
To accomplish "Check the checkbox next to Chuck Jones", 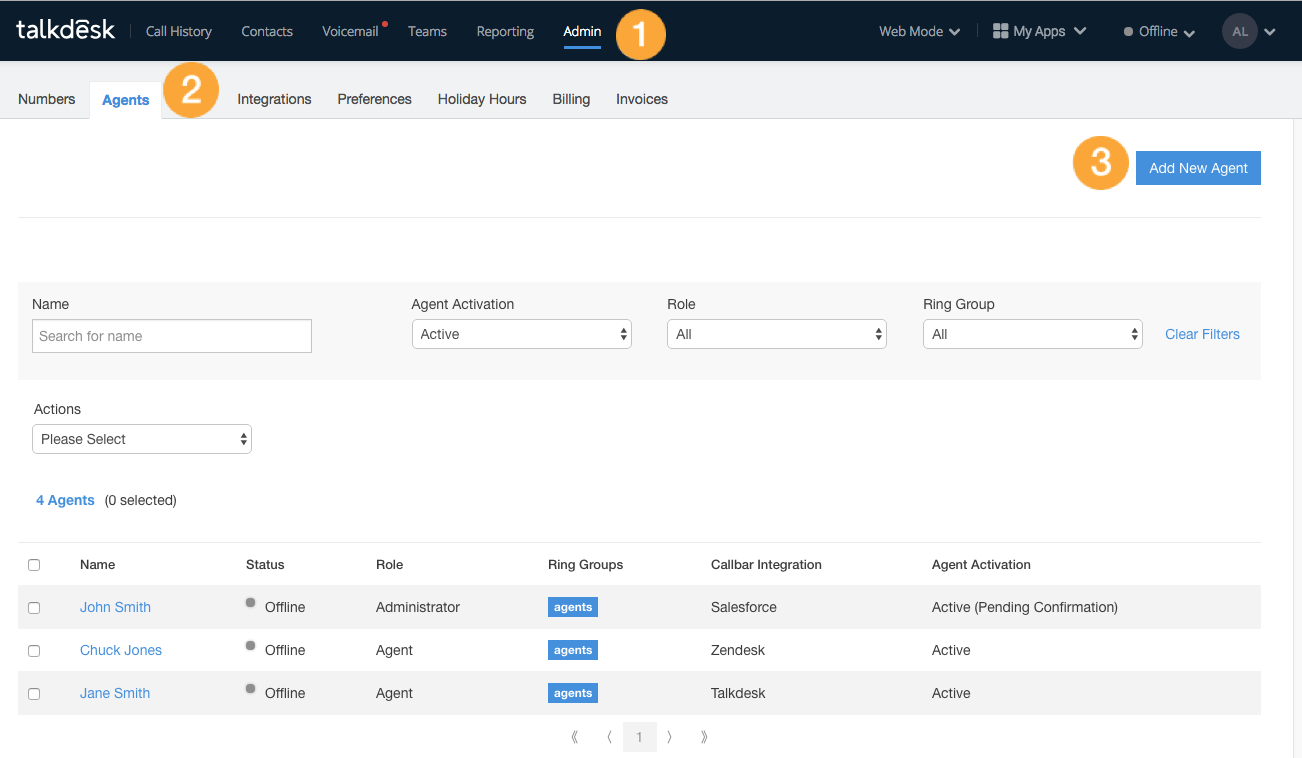I will [x=33, y=650].
